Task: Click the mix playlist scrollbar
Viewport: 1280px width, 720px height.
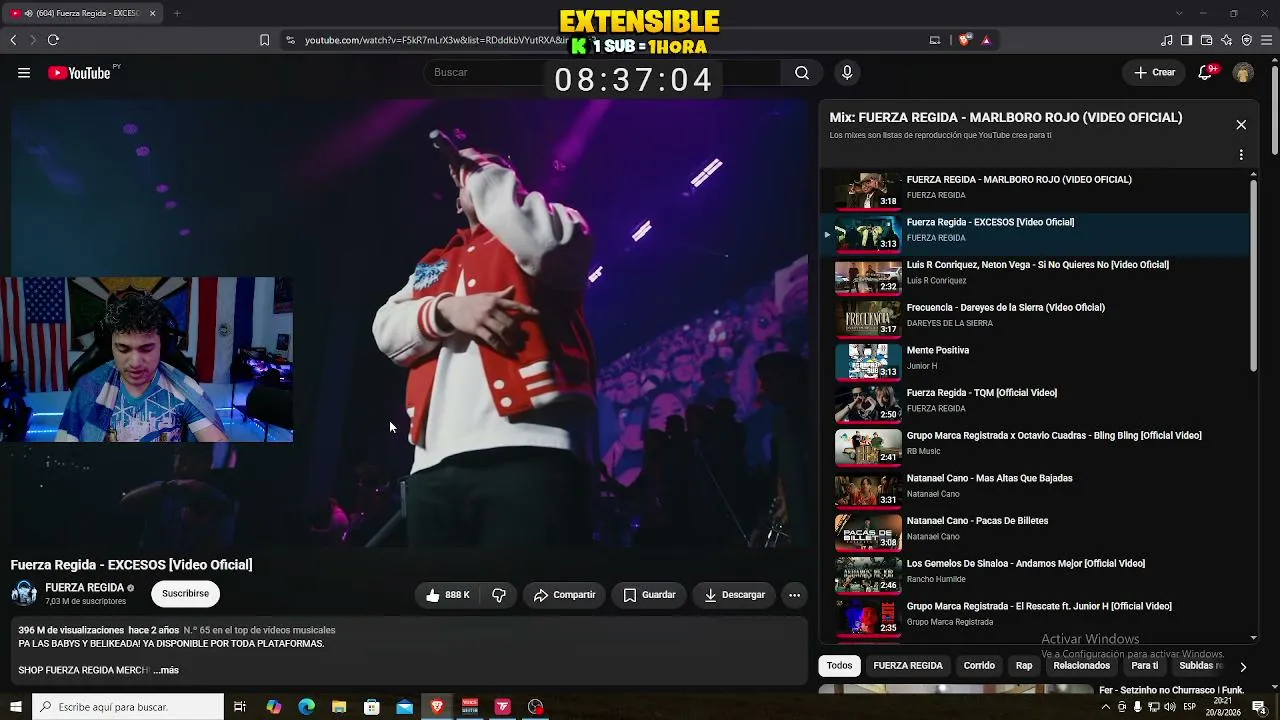Action: point(1254,275)
